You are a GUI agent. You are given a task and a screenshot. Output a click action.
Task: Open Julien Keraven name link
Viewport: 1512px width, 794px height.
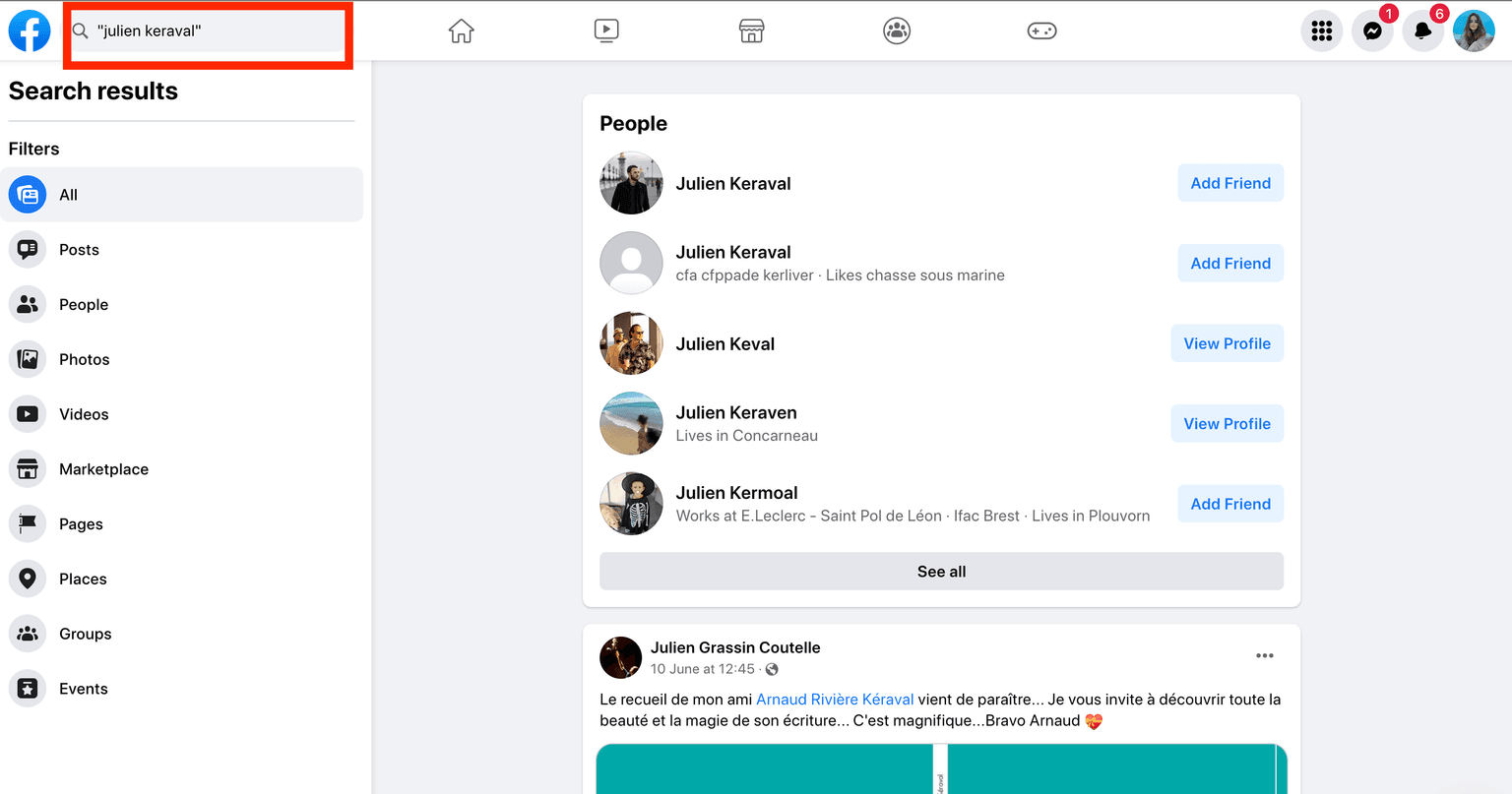[x=736, y=412]
